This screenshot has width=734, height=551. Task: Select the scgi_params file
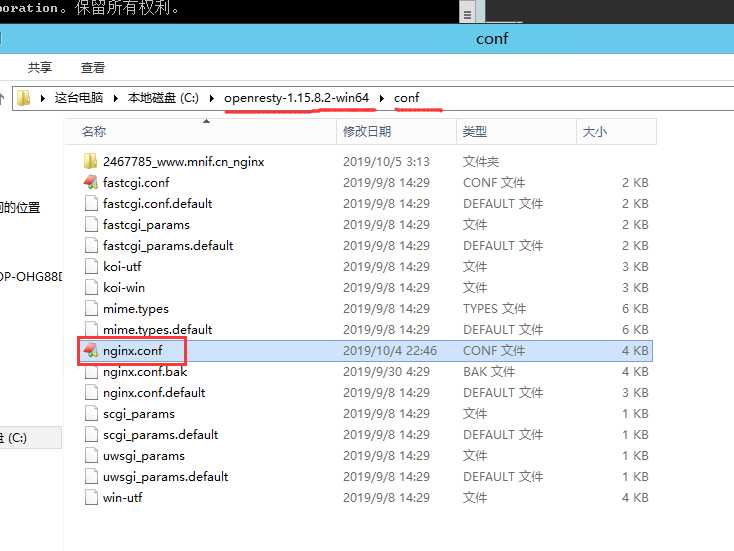[139, 414]
